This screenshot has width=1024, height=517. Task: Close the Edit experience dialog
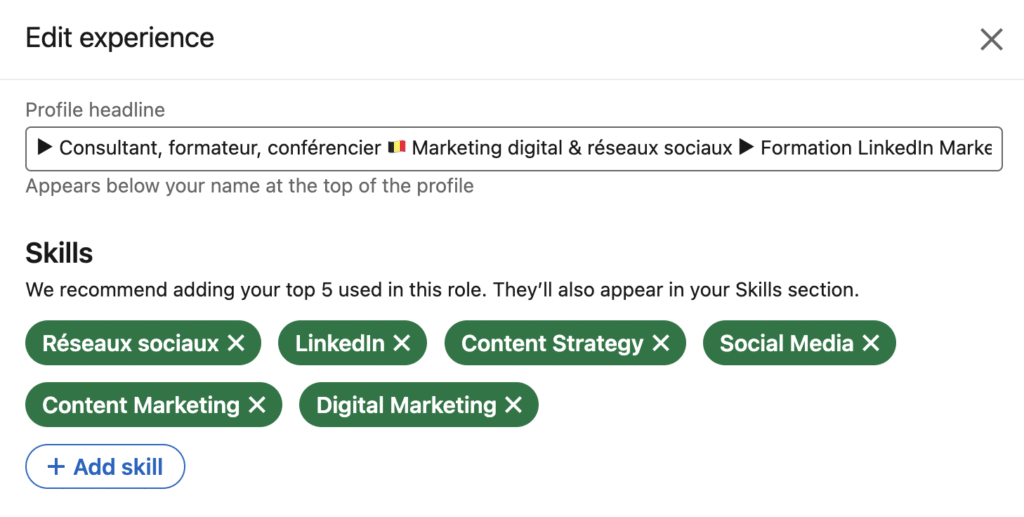(991, 39)
